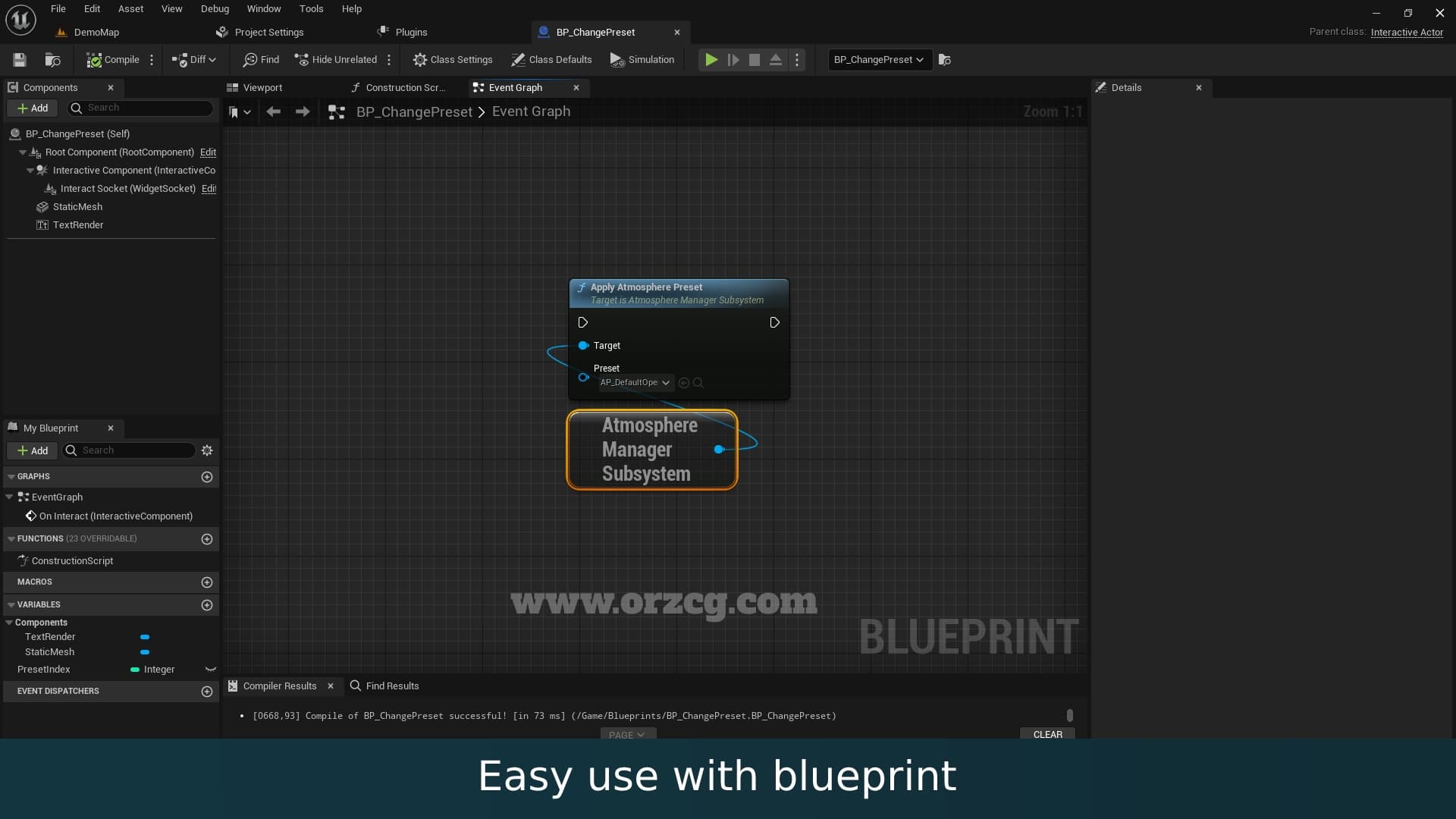
Task: Switch to the Plugins tab
Action: click(411, 33)
